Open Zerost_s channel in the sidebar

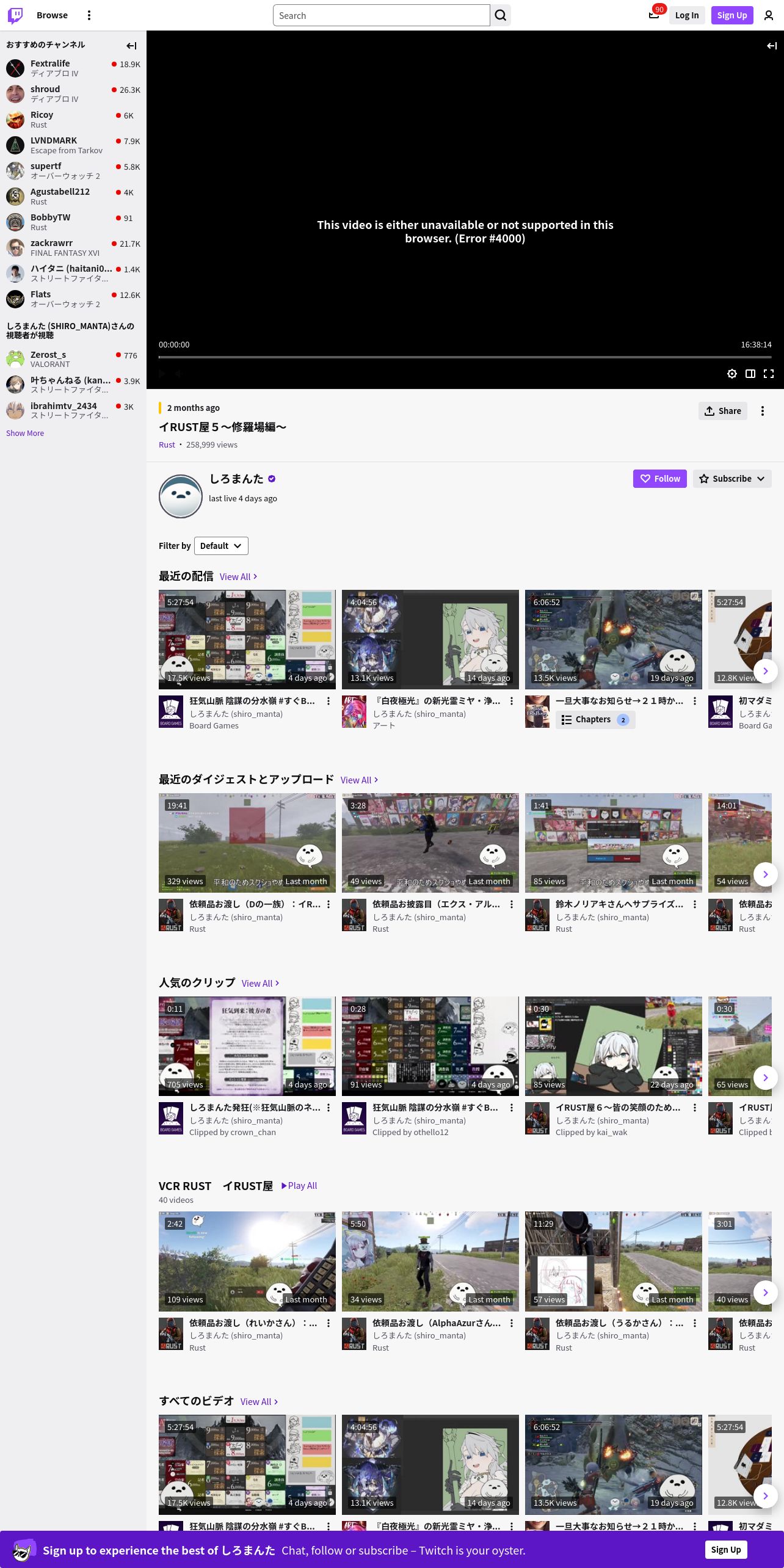(73, 359)
